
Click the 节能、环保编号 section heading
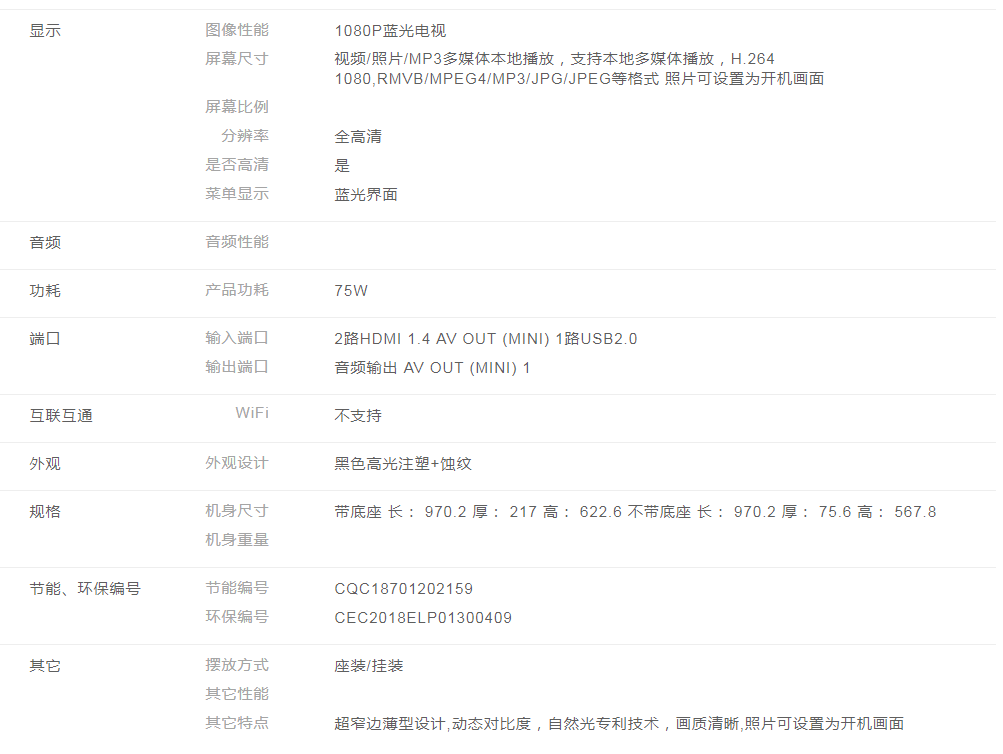click(x=85, y=589)
